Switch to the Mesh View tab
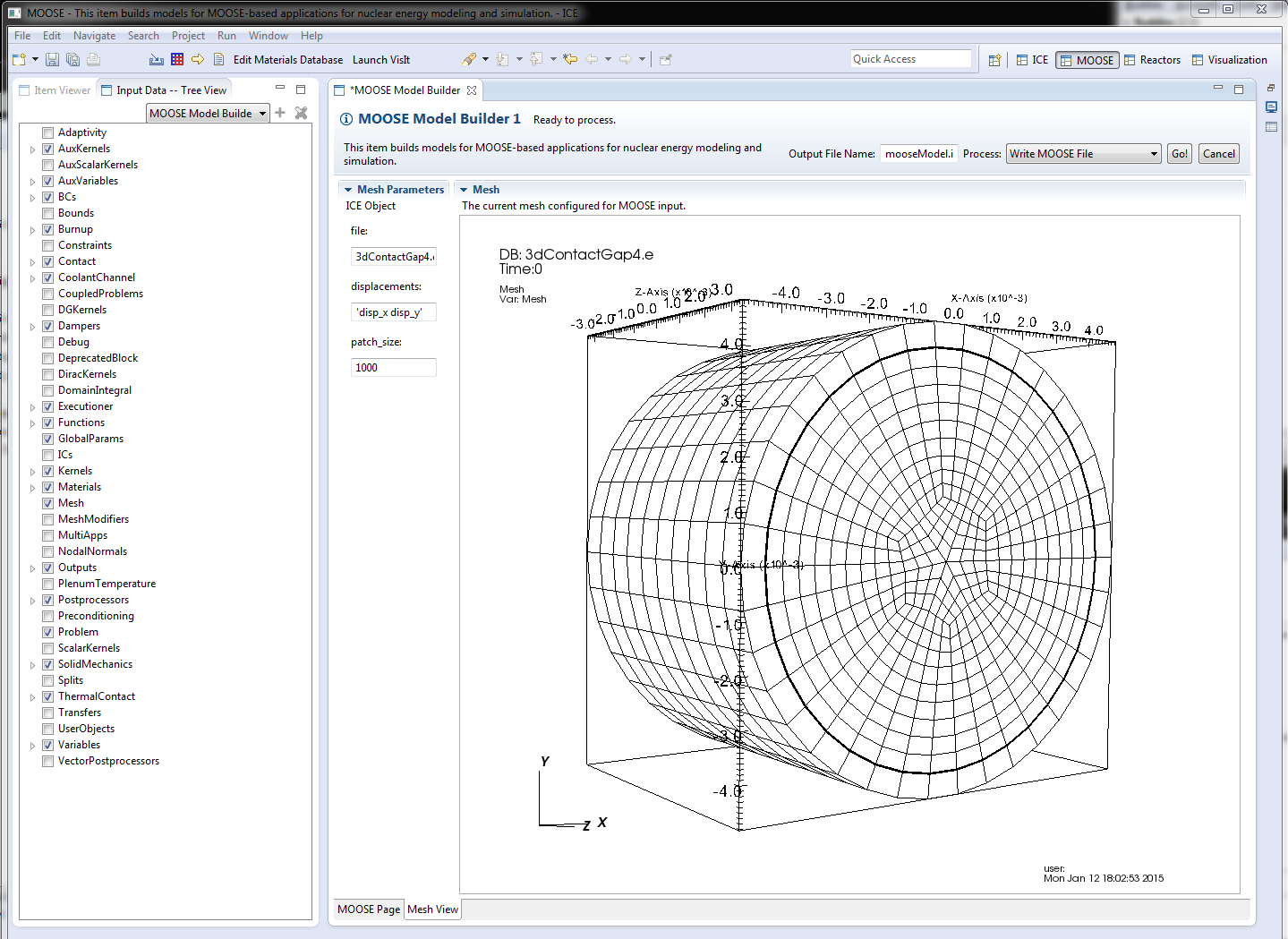The width and height of the screenshot is (1288, 939). (432, 909)
